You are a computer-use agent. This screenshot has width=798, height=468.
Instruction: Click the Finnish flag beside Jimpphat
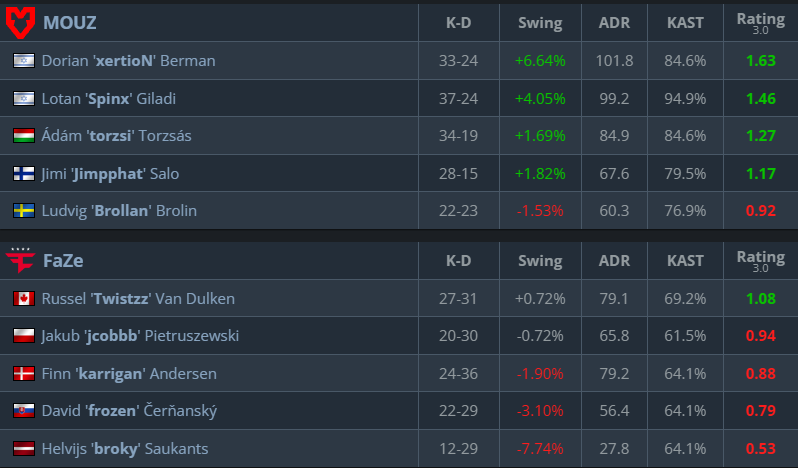coord(24,173)
